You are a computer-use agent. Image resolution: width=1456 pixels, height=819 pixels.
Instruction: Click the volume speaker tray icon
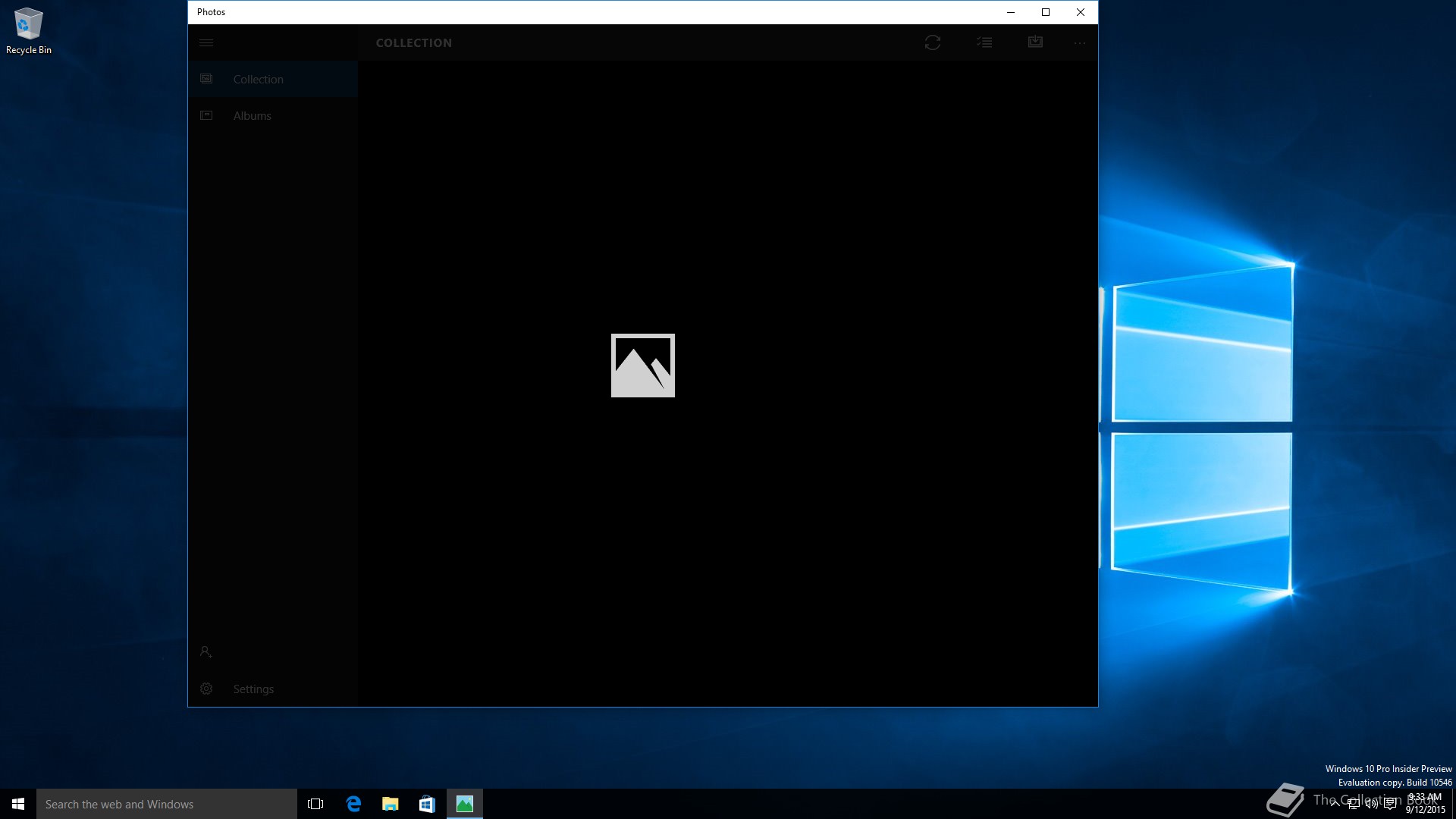[x=1371, y=804]
